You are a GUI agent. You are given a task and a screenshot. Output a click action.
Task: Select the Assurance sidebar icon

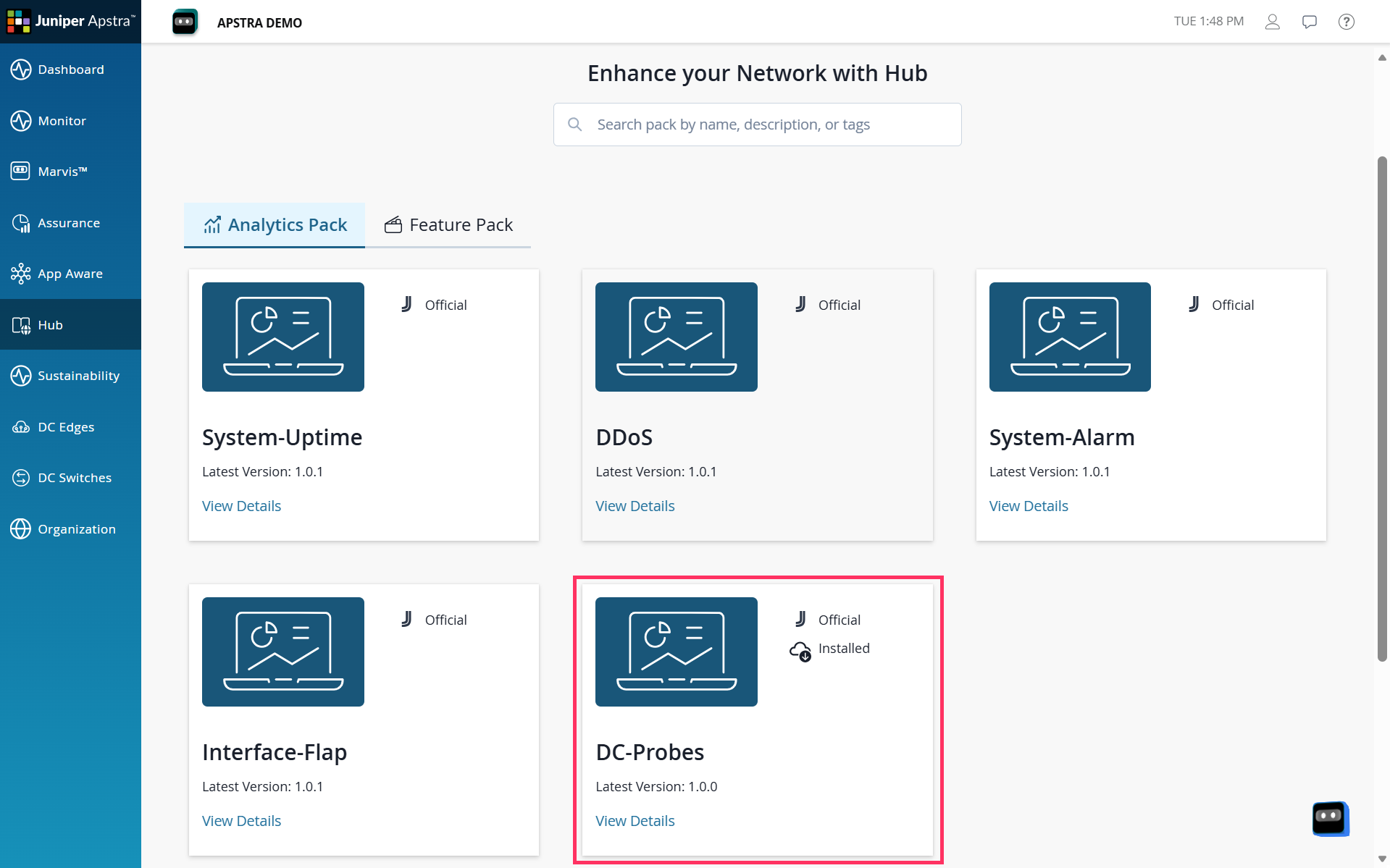pos(21,223)
